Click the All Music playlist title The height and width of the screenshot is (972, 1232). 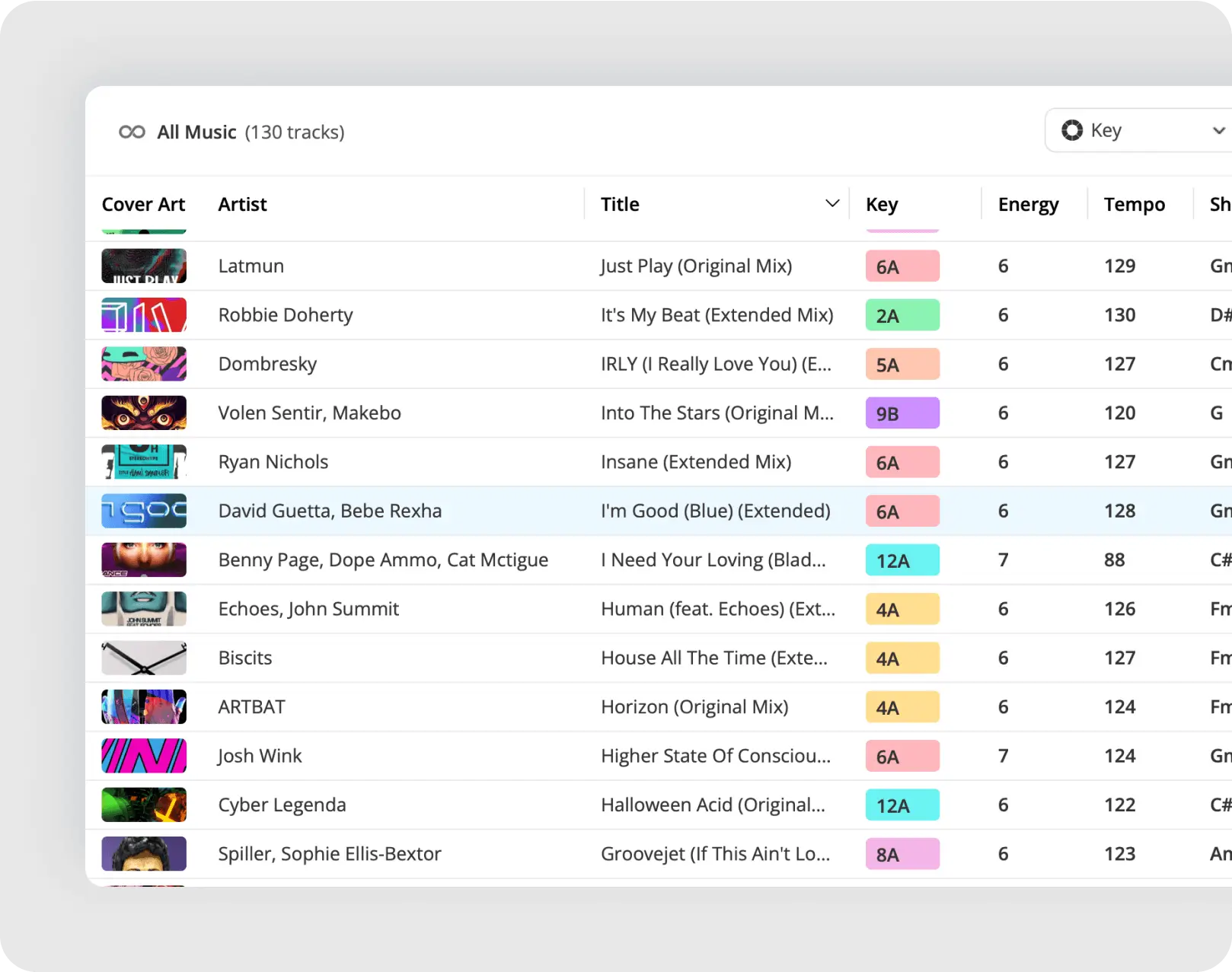tap(196, 132)
